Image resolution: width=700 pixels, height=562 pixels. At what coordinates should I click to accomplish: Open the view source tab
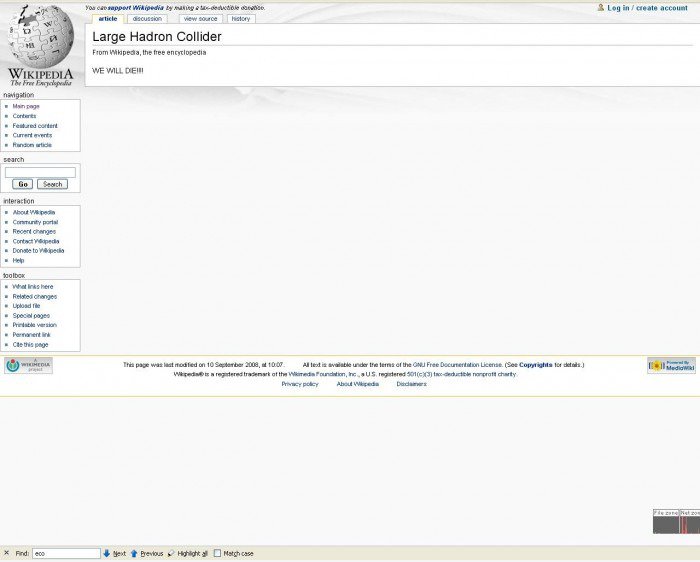tap(200, 19)
